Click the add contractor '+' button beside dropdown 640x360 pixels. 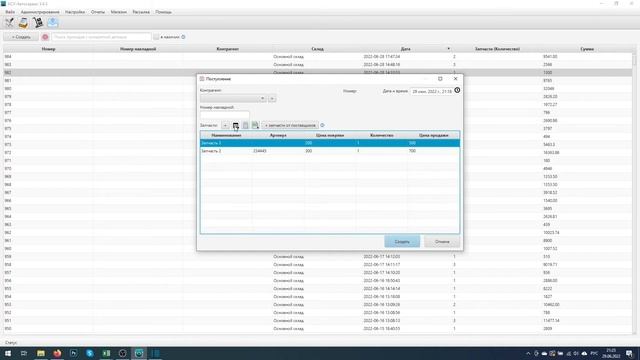272,98
